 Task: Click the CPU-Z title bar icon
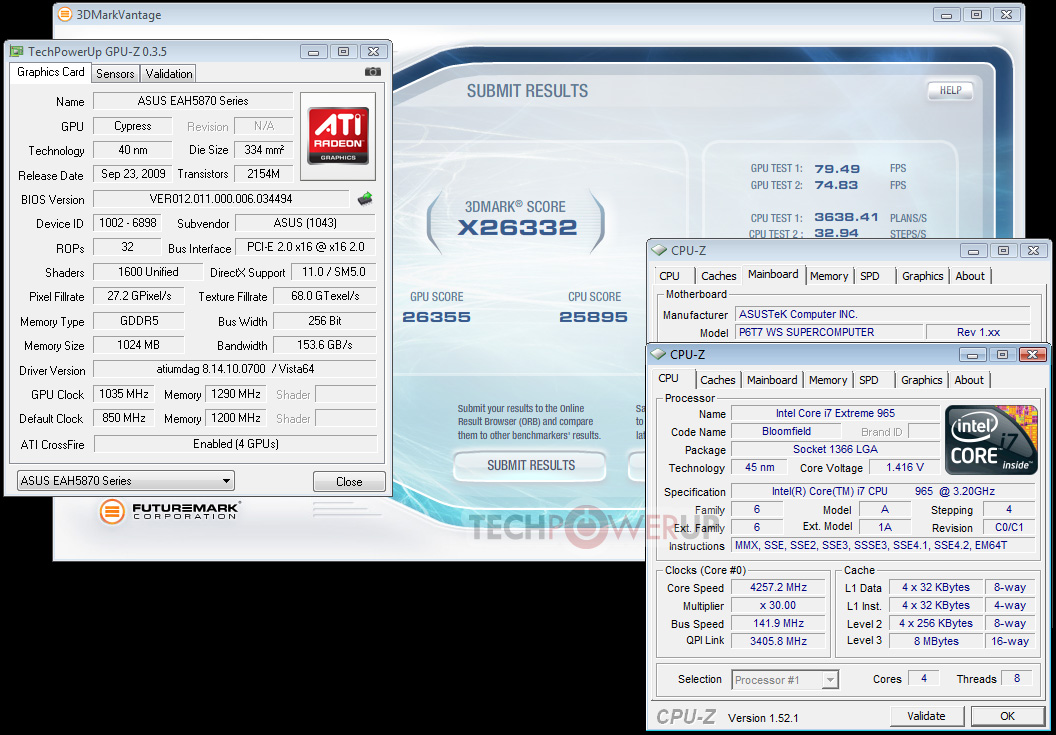[660, 354]
